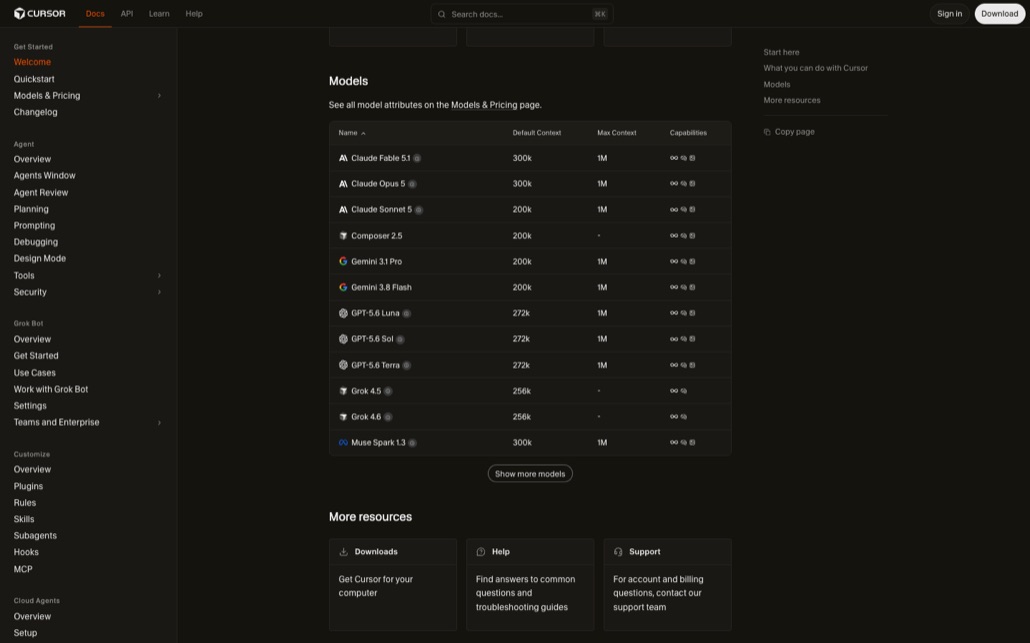The image size is (1030, 643).
Task: Click the Download button in the header
Action: point(1000,14)
